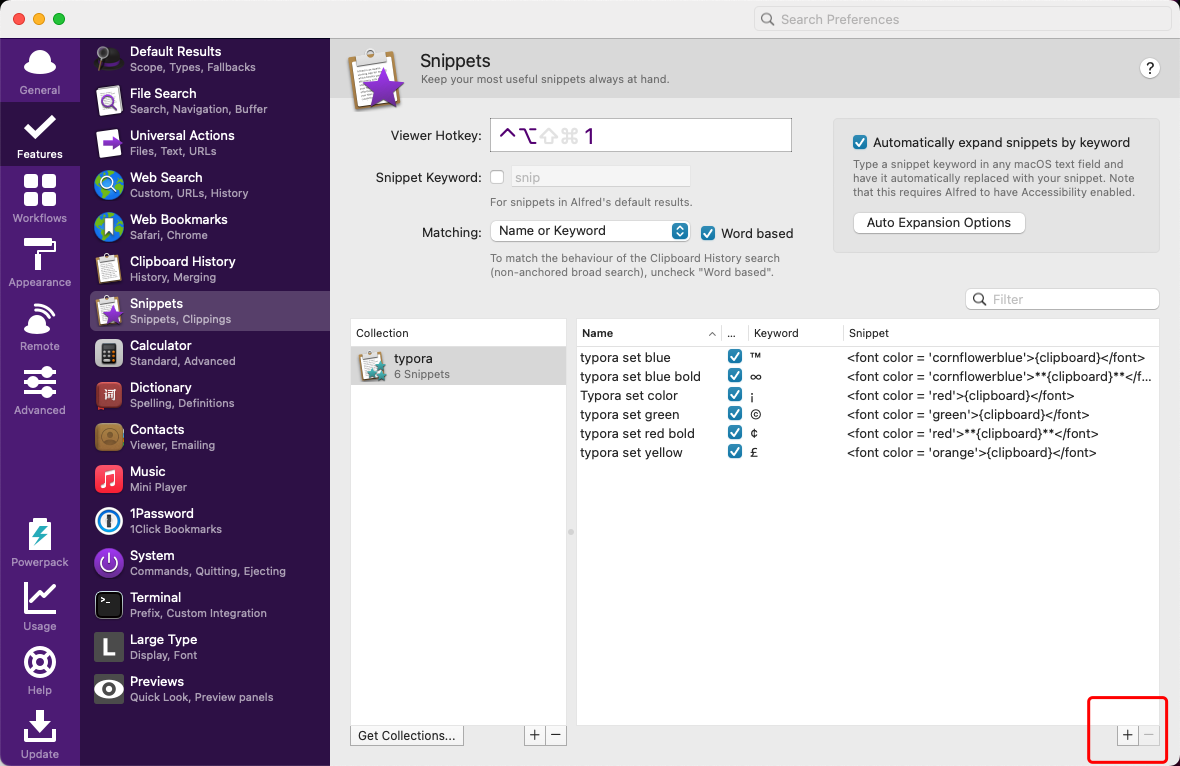Open Web Search feature
The image size is (1180, 766).
pos(209,185)
